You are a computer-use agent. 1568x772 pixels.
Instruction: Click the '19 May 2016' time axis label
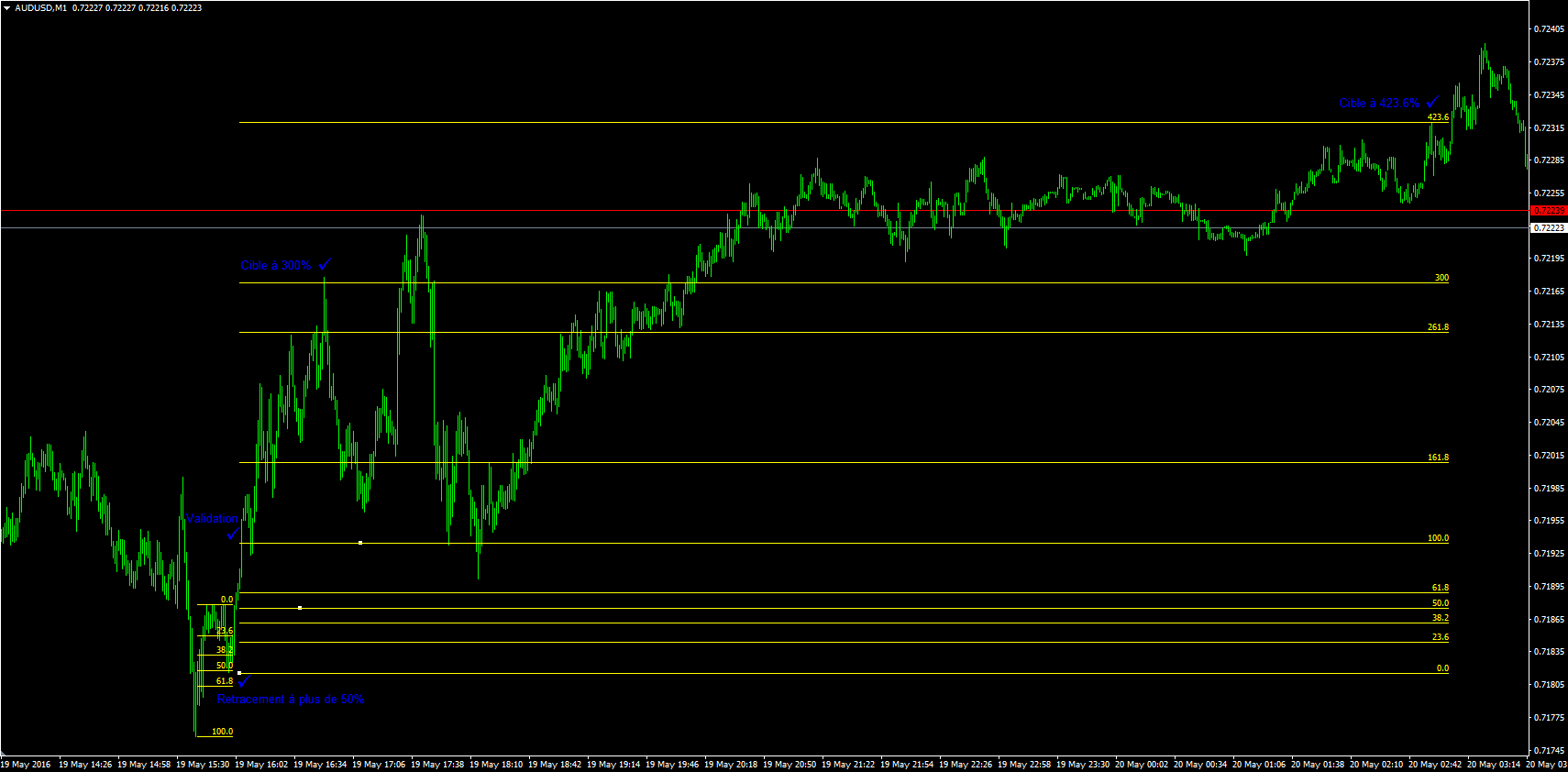point(26,765)
